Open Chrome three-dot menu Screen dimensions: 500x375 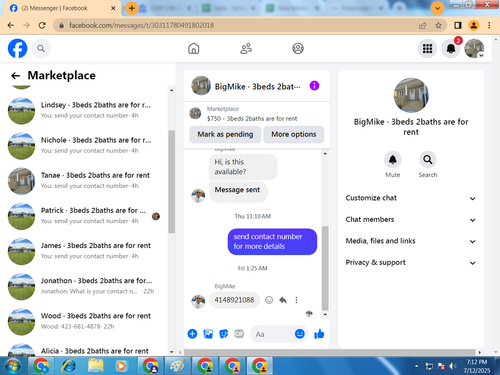click(489, 25)
